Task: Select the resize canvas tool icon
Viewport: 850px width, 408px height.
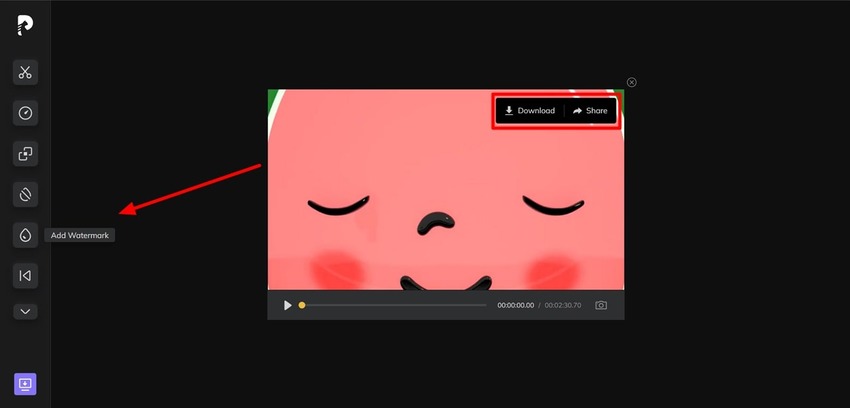Action: tap(26, 154)
